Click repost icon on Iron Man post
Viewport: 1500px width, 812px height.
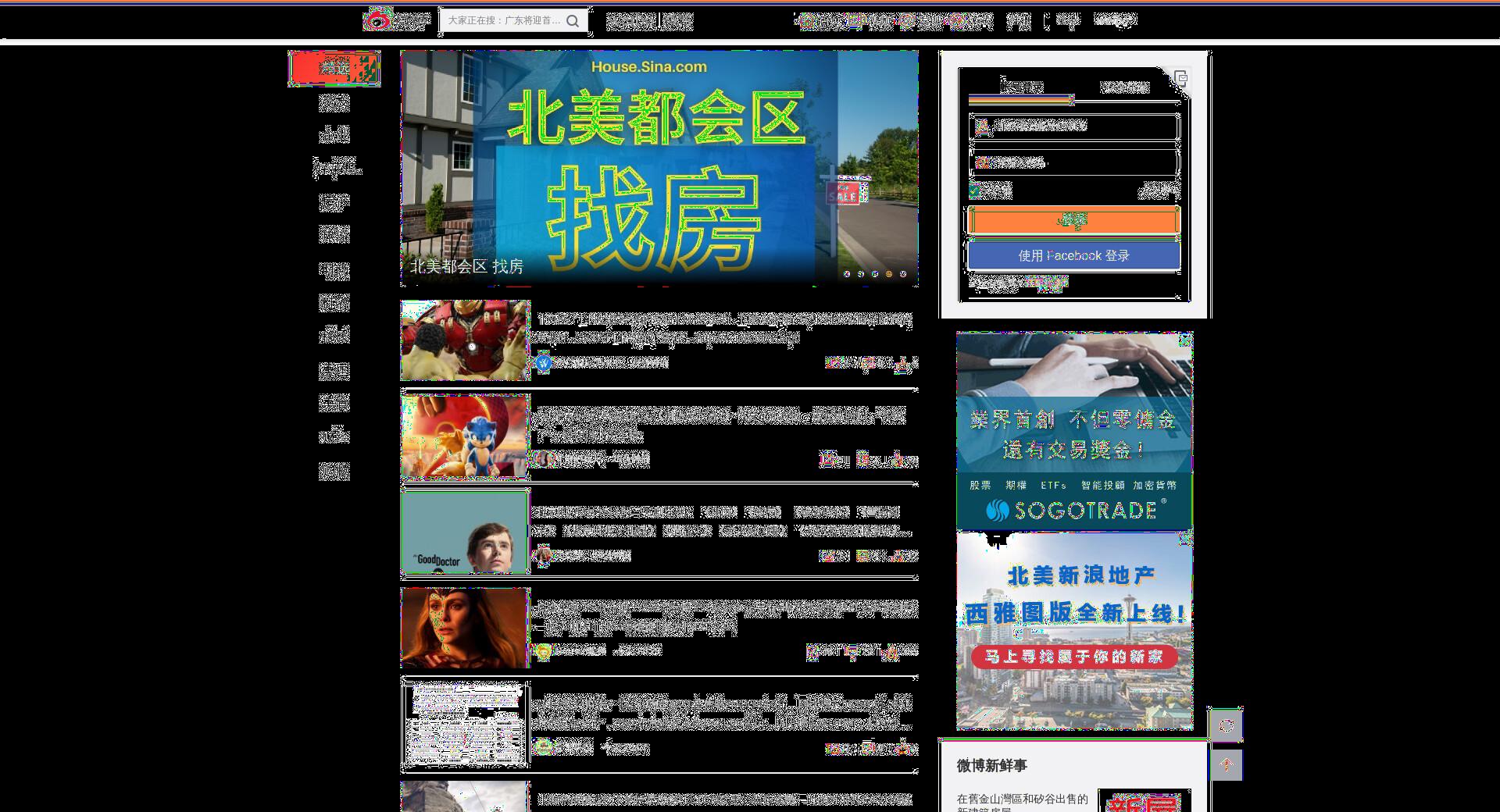[x=832, y=363]
